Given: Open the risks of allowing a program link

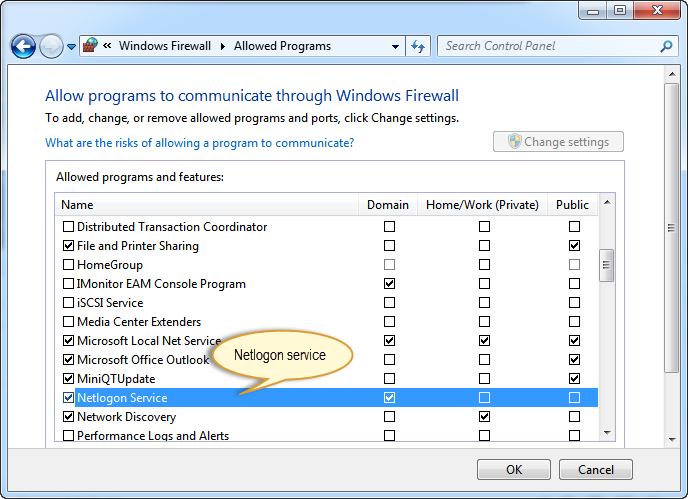Looking at the screenshot, I should pos(200,143).
